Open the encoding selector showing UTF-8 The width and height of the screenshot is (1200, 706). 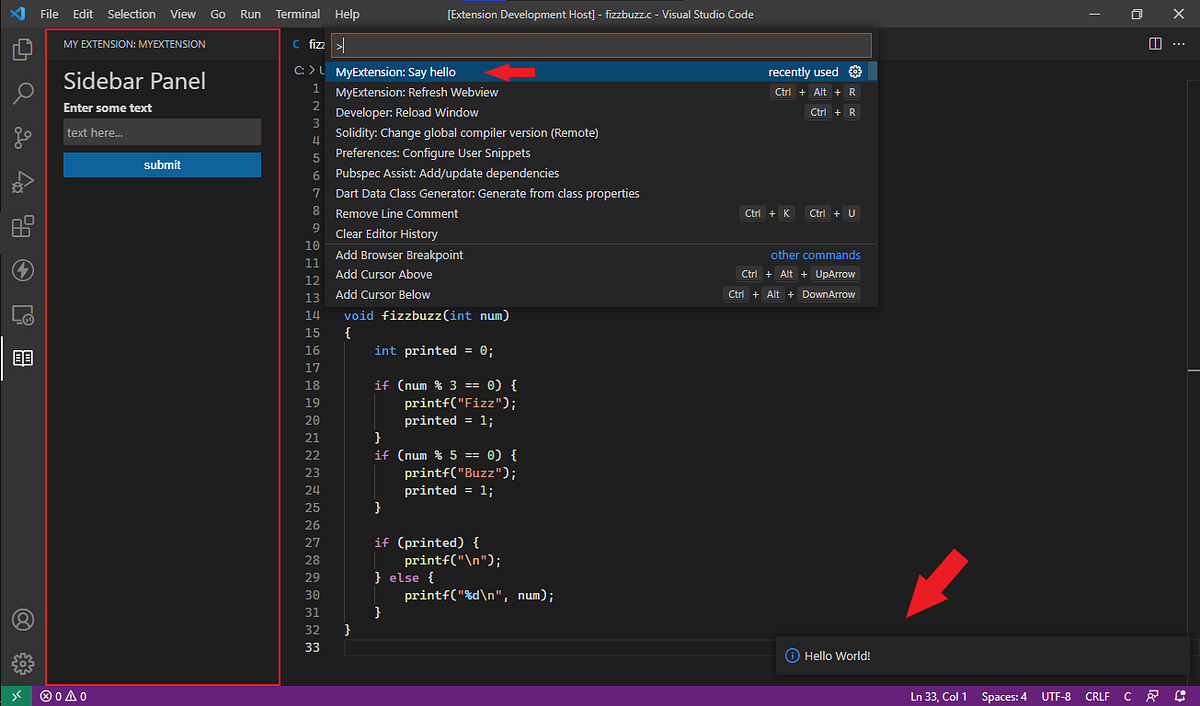coord(1056,695)
